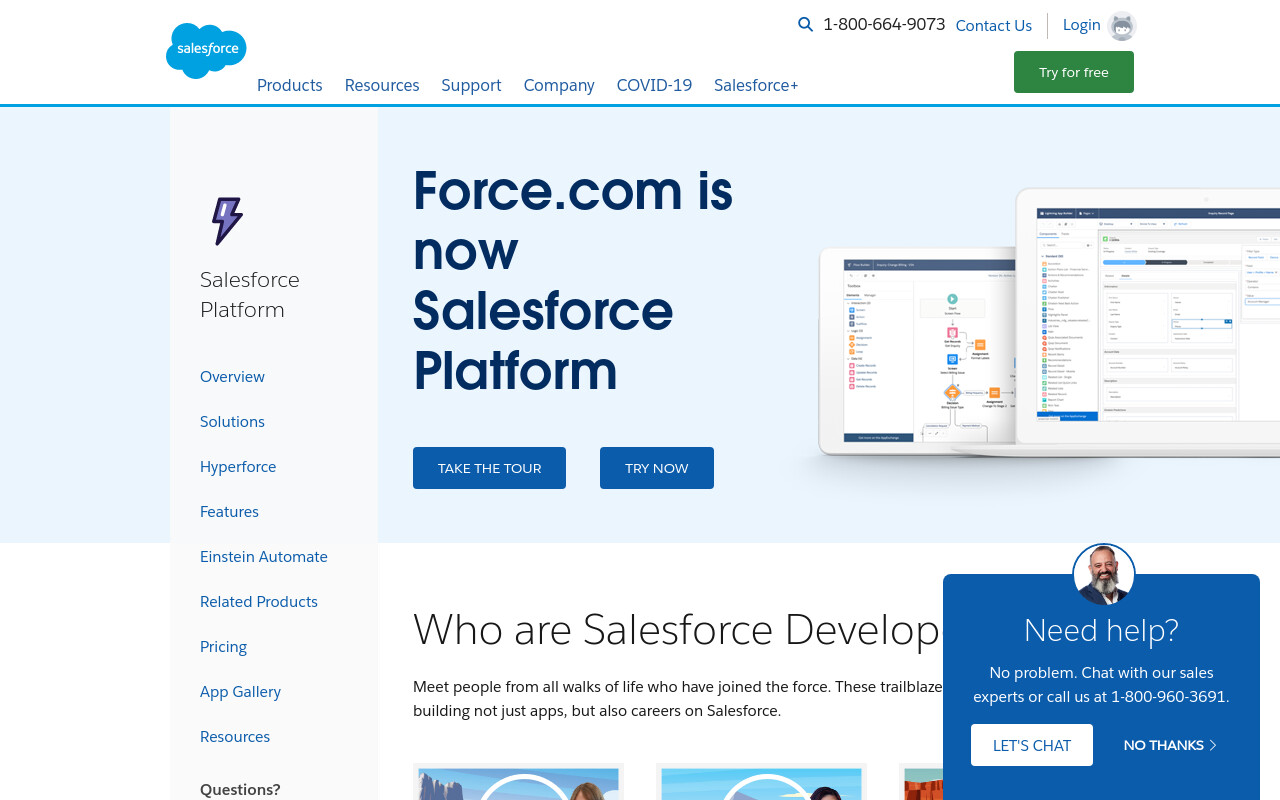Open the Support menu
The image size is (1280, 800).
[x=471, y=85]
